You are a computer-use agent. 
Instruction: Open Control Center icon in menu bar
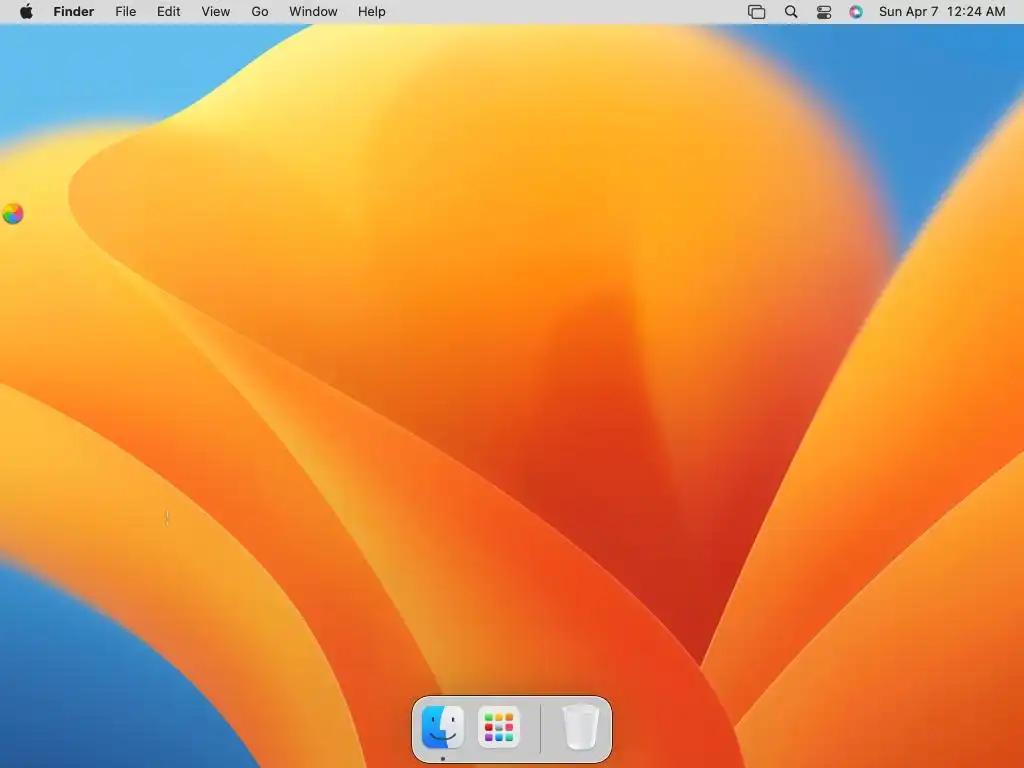tap(824, 12)
